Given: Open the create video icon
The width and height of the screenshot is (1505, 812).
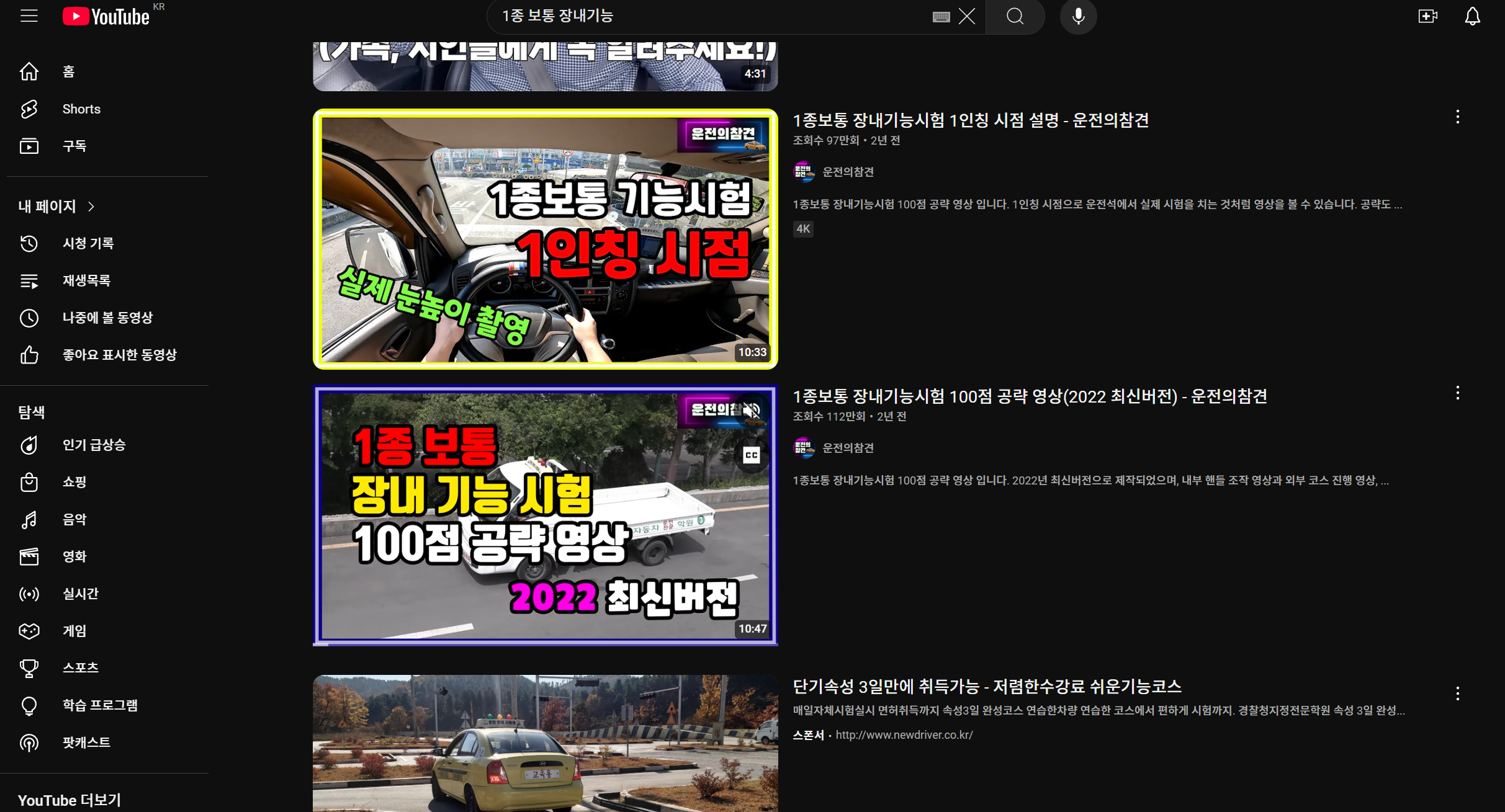Looking at the screenshot, I should (1427, 16).
